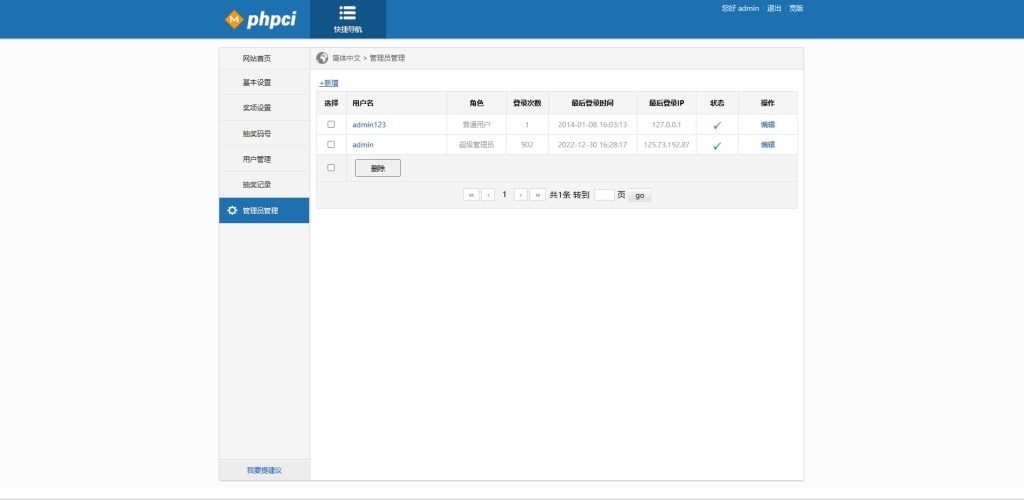The height and width of the screenshot is (500, 1024).
Task: Edit the admin row via 编辑
Action: pyautogui.click(x=767, y=145)
